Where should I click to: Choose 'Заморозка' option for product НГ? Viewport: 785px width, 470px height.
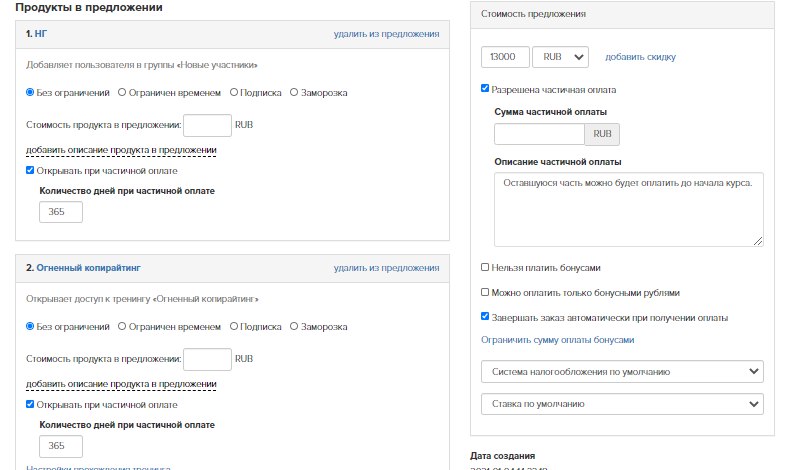[x=294, y=92]
